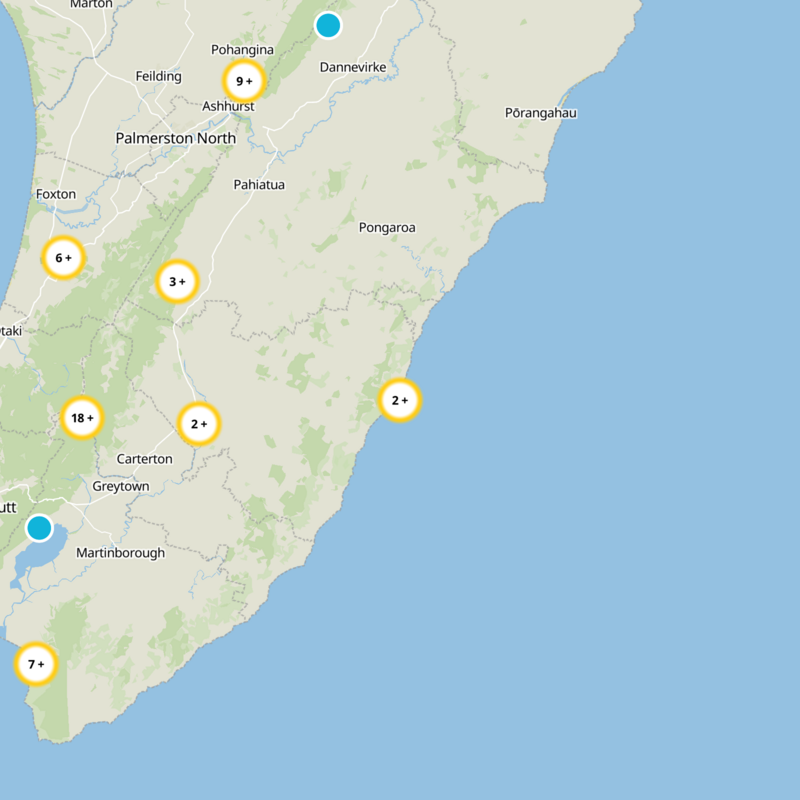Click the 2 + cluster on the east coast
Image resolution: width=800 pixels, height=800 pixels.
(x=400, y=401)
